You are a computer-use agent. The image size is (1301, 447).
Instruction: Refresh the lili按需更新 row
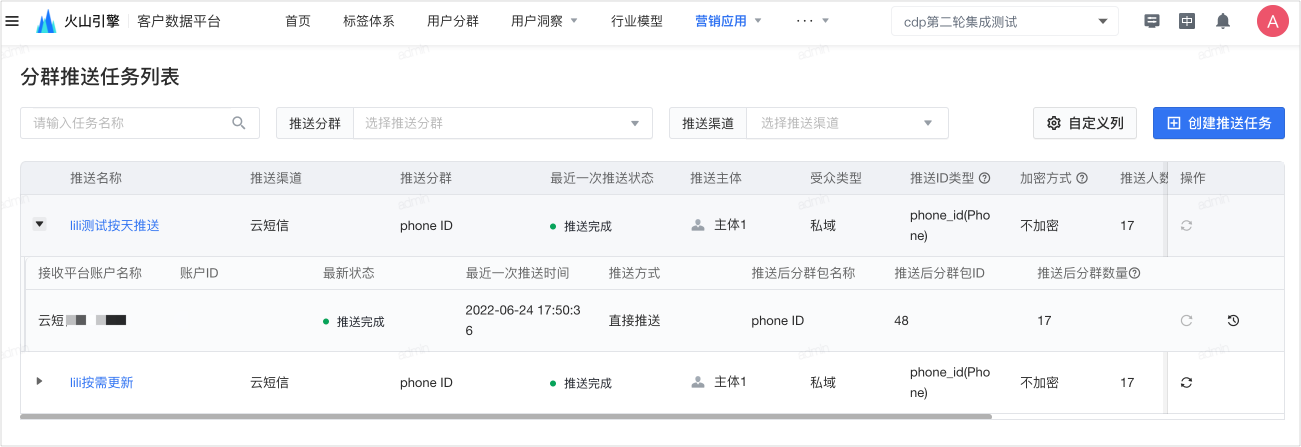point(1186,382)
